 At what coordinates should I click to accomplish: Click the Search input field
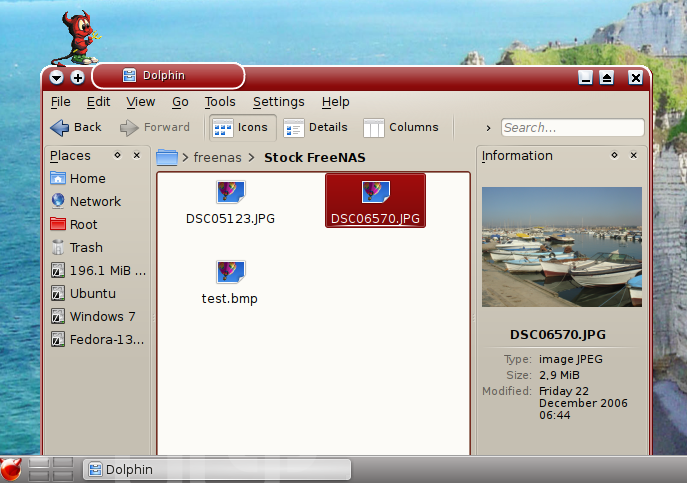(572, 128)
